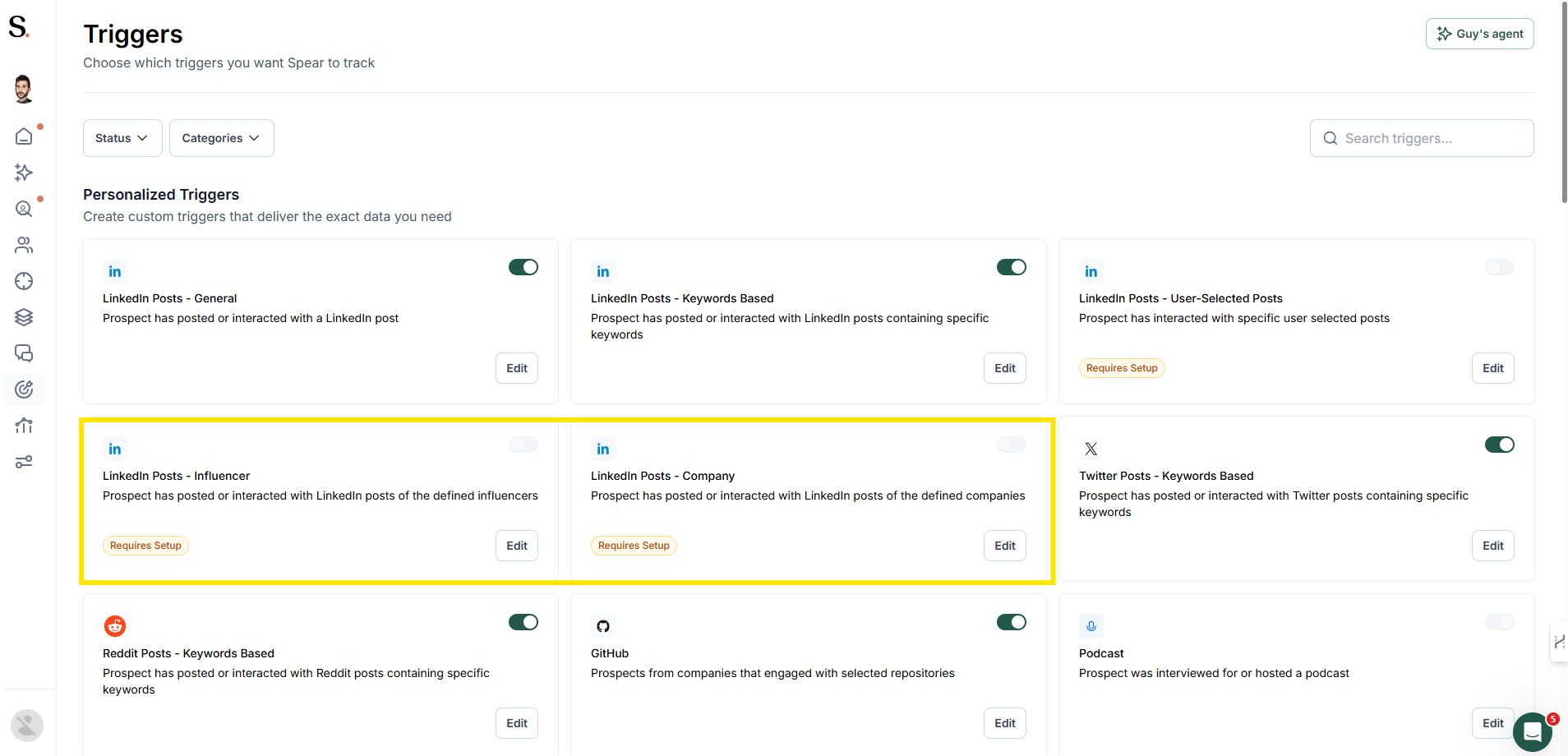Turn off Twitter Posts - Keywords Based toggle

click(1500, 445)
